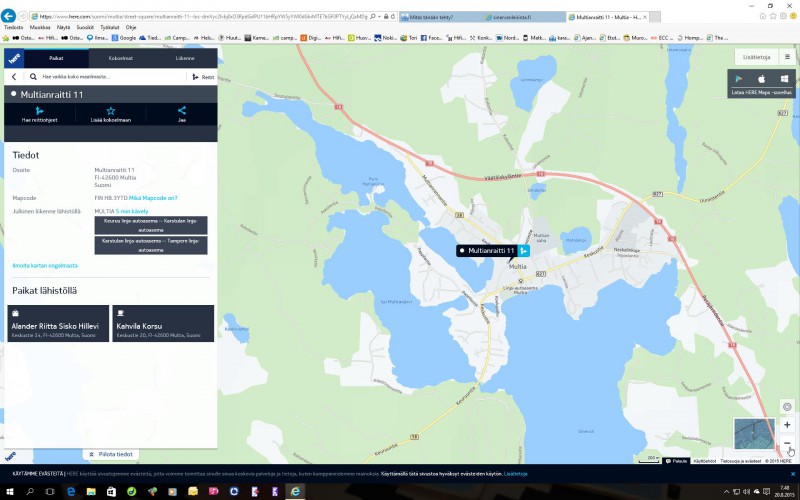Click the Jaa share icon
The width and height of the screenshot is (800, 500).
click(x=182, y=112)
